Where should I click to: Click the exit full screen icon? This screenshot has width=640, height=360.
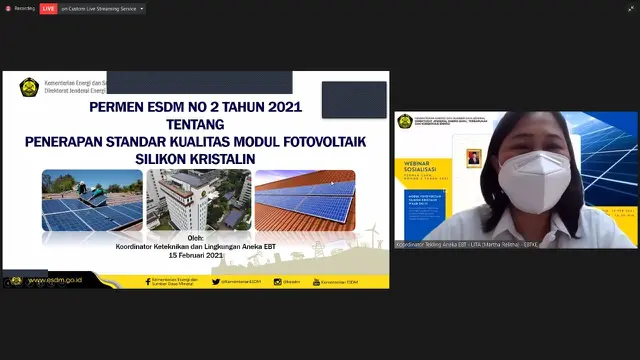631,8
